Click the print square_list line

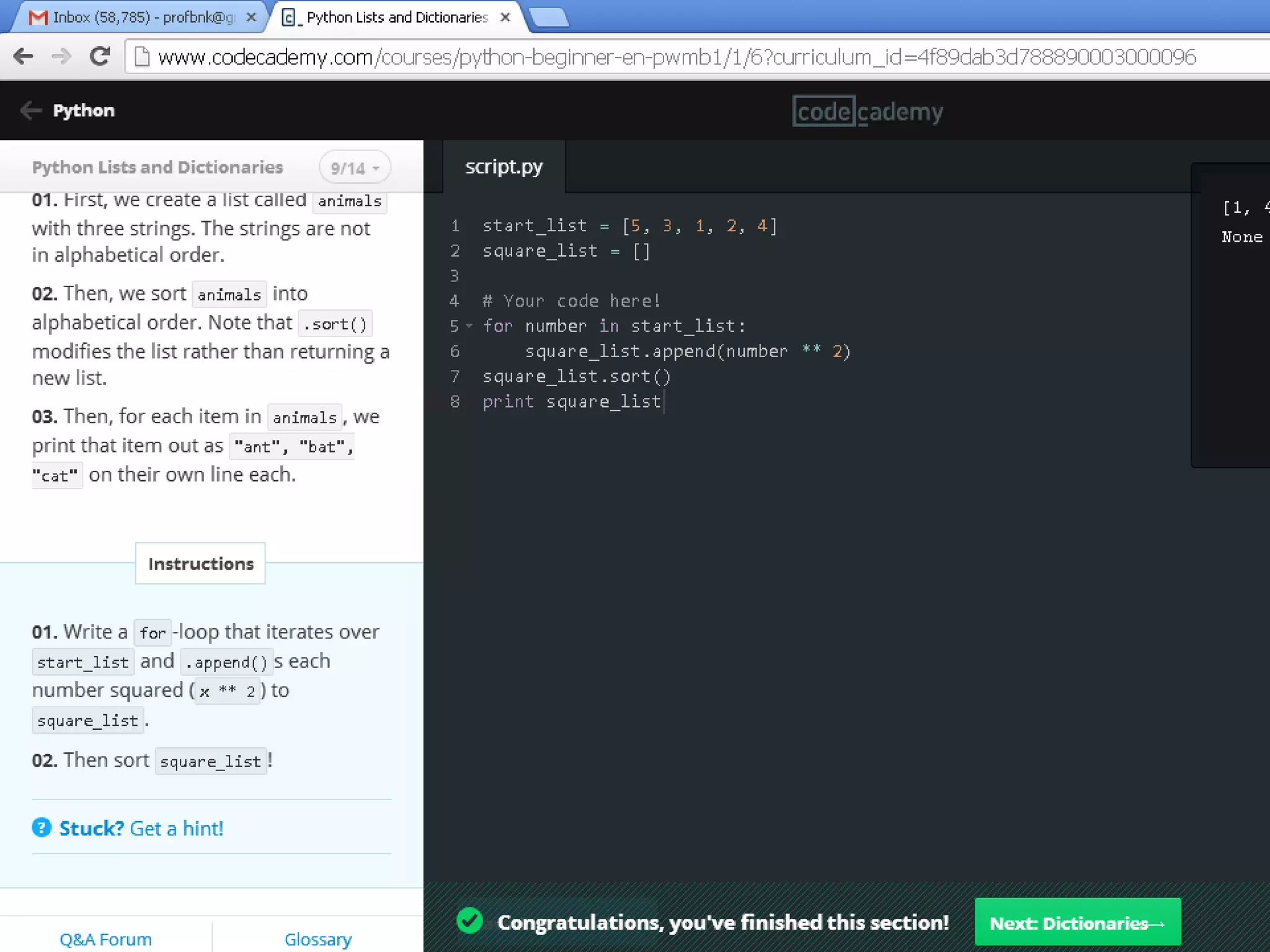[x=572, y=402]
